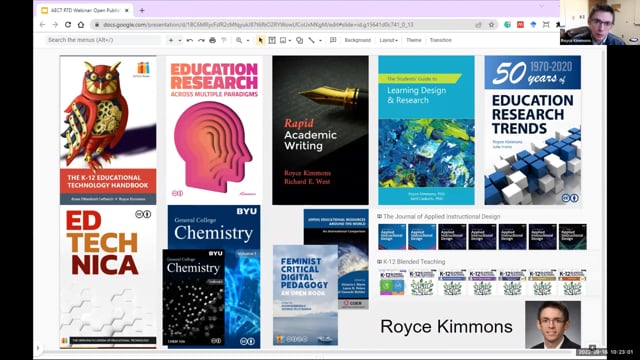Select the Paint format tool
The image size is (640, 360).
(224, 40)
